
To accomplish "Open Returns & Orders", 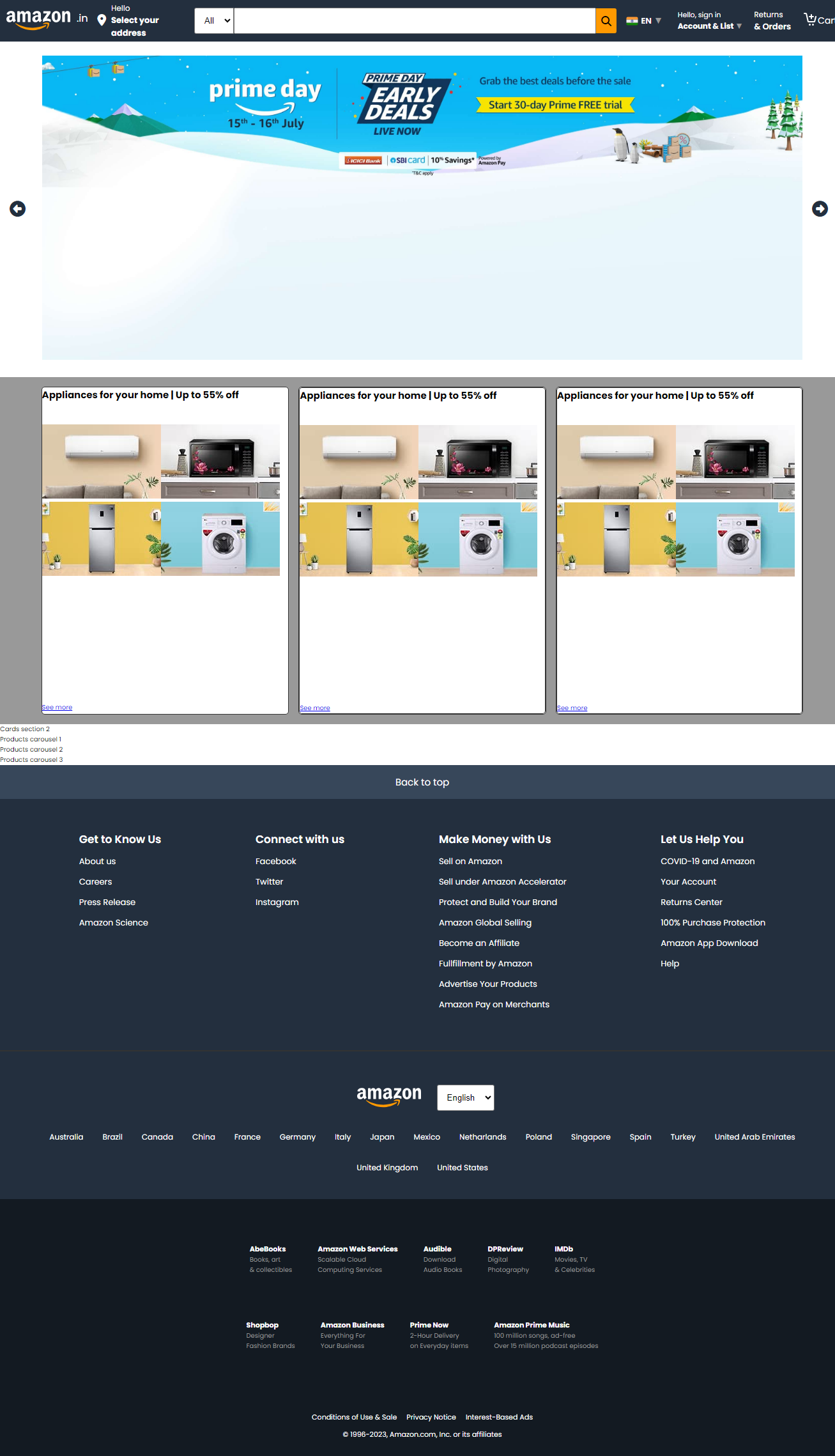I will 772,20.
